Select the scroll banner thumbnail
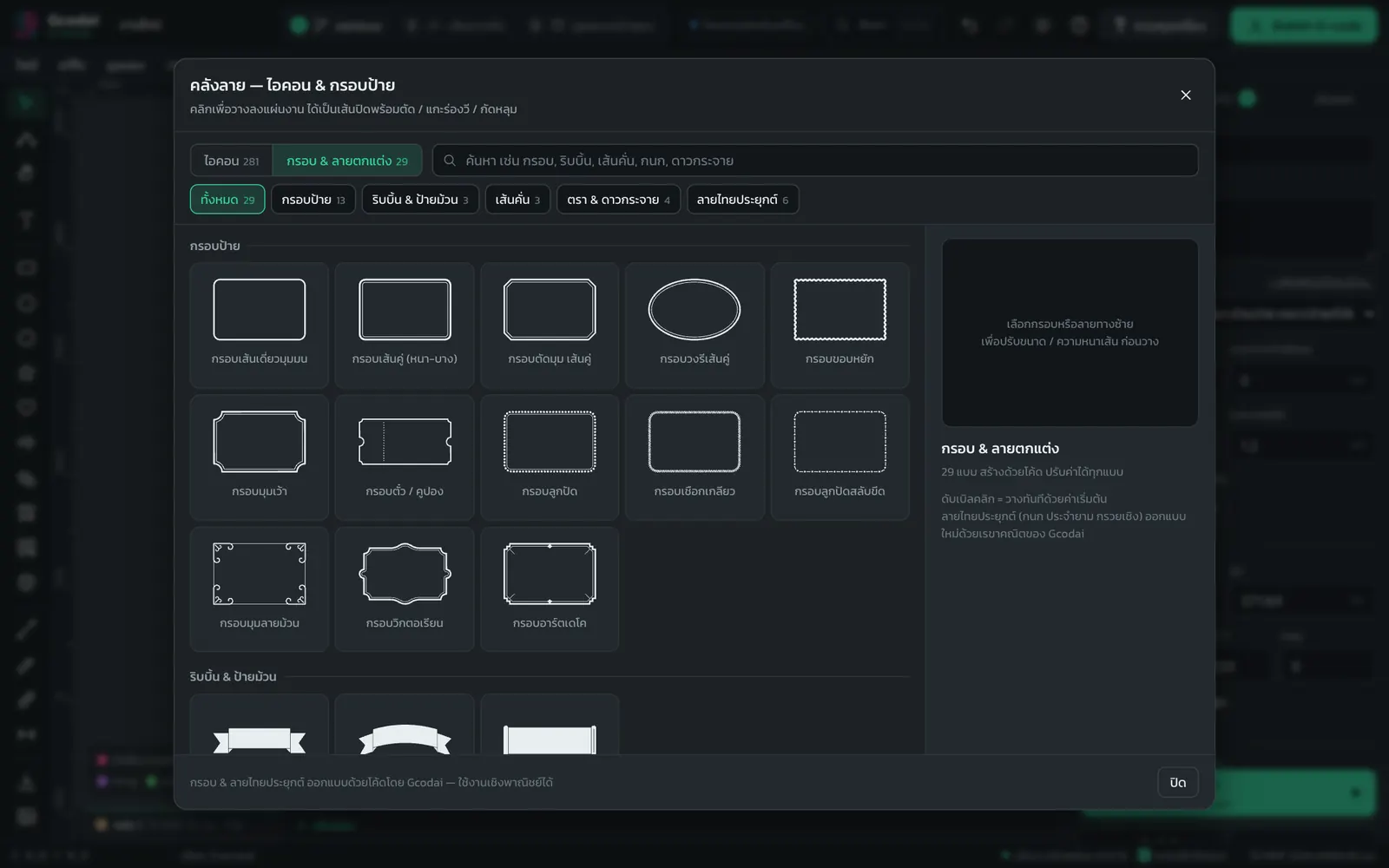 [550, 725]
